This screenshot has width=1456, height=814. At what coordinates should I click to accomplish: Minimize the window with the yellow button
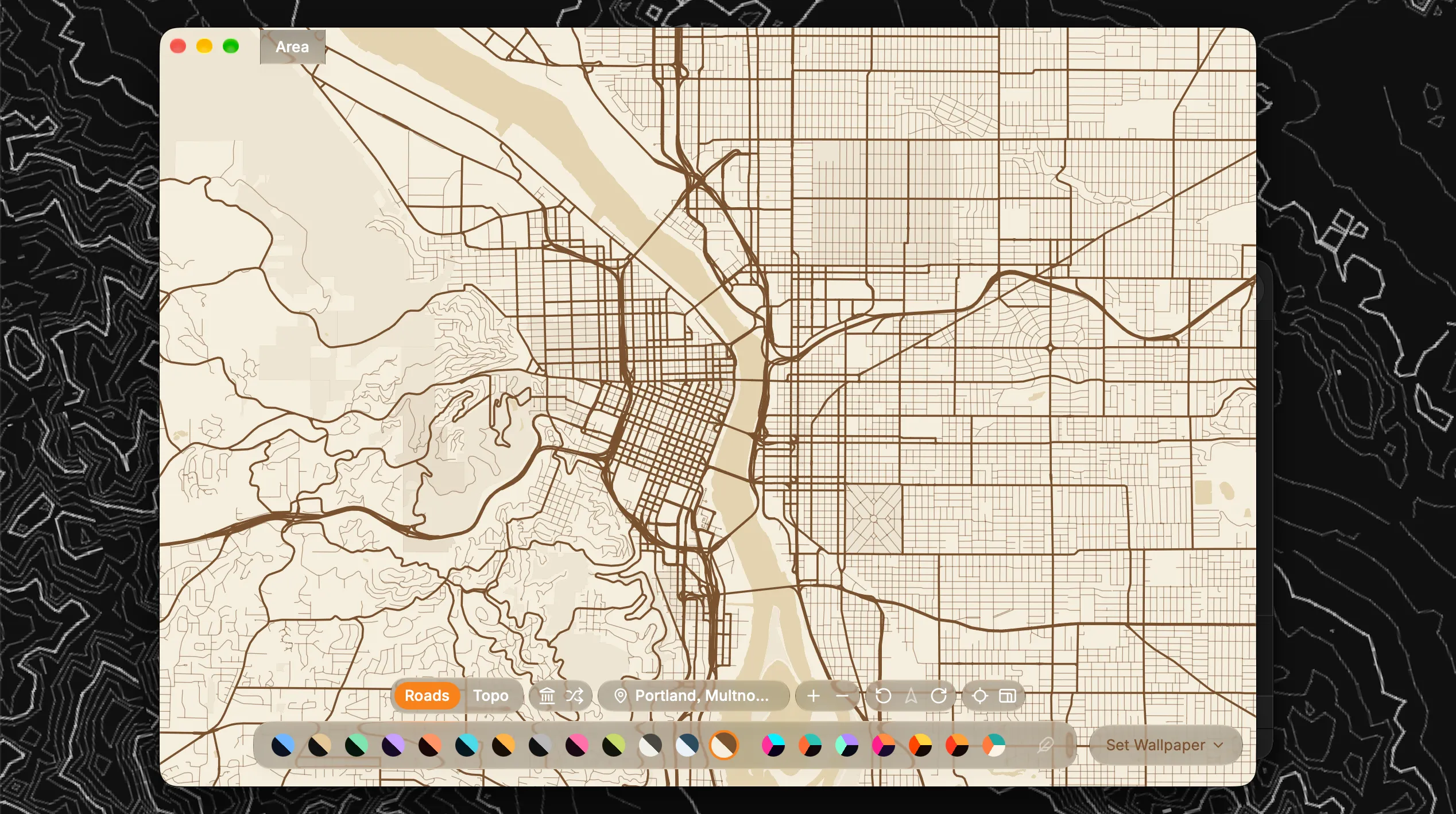tap(204, 46)
